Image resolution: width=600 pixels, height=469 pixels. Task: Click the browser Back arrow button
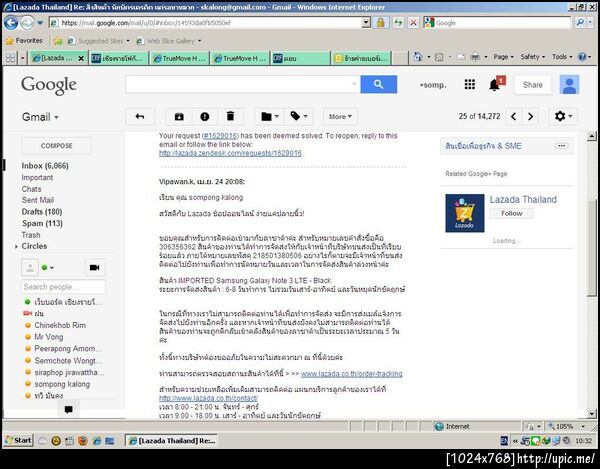(x=11, y=23)
